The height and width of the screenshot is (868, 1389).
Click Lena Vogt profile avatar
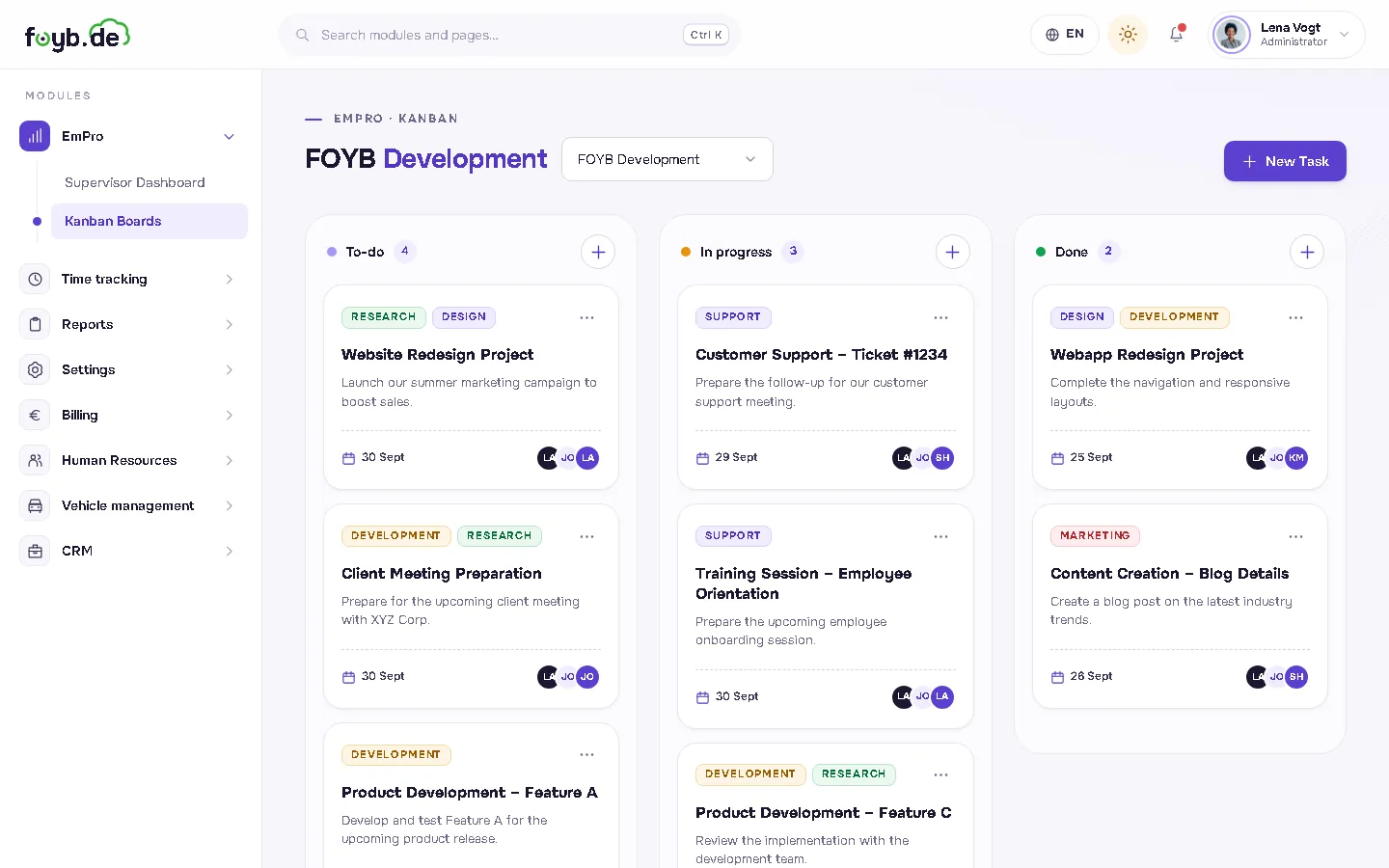[x=1232, y=35]
